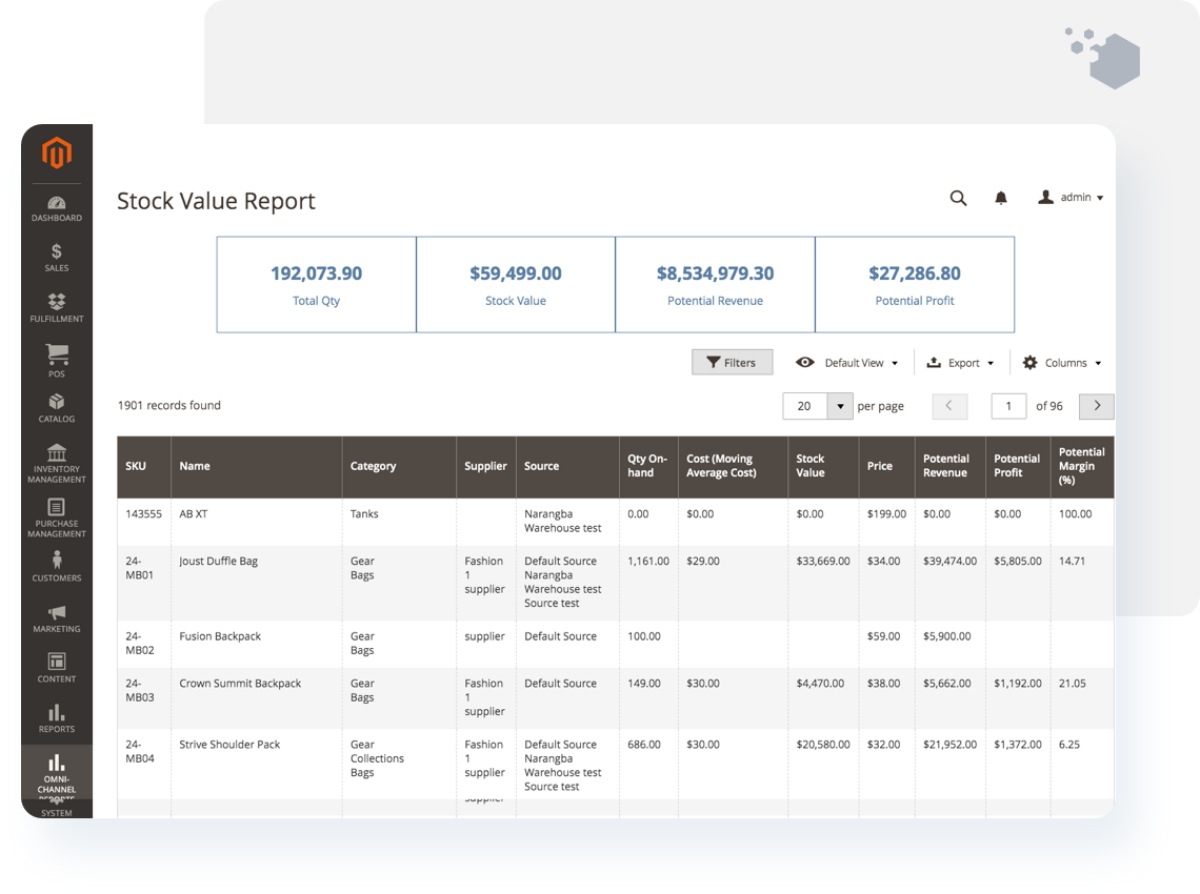Go to the next page of results
Screen dimensions: 1200x894
(1096, 406)
